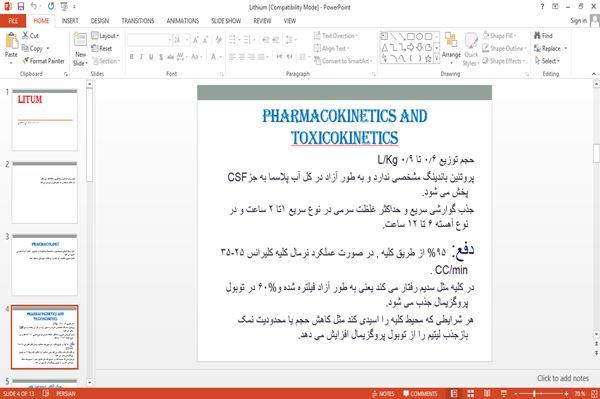Click zoom out minus button

point(515,394)
